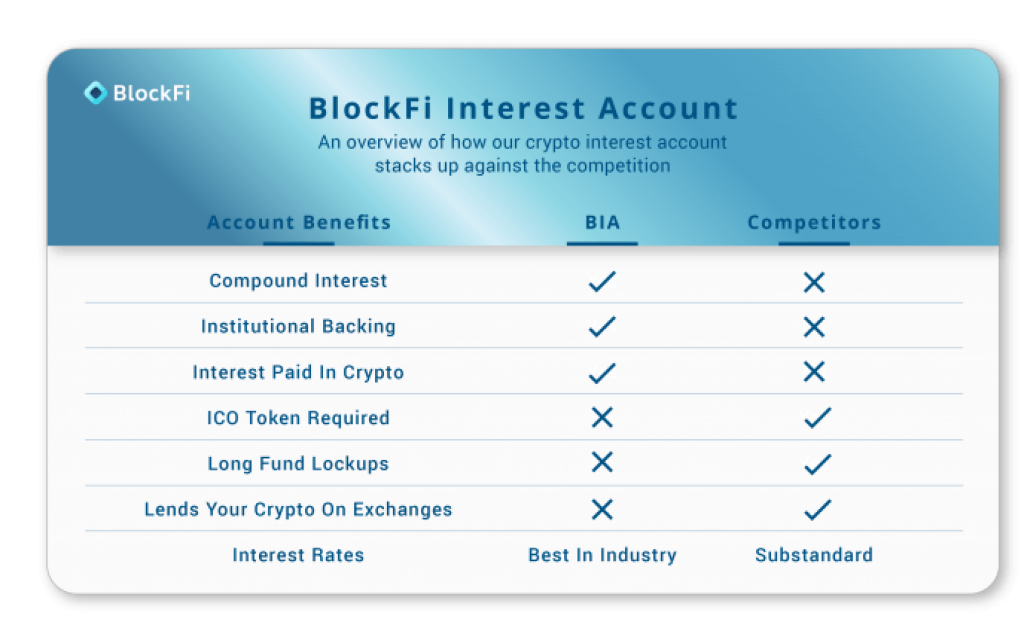
Task: Click the BIA X for Lends Your Crypto On Exchanges
Action: 602,509
